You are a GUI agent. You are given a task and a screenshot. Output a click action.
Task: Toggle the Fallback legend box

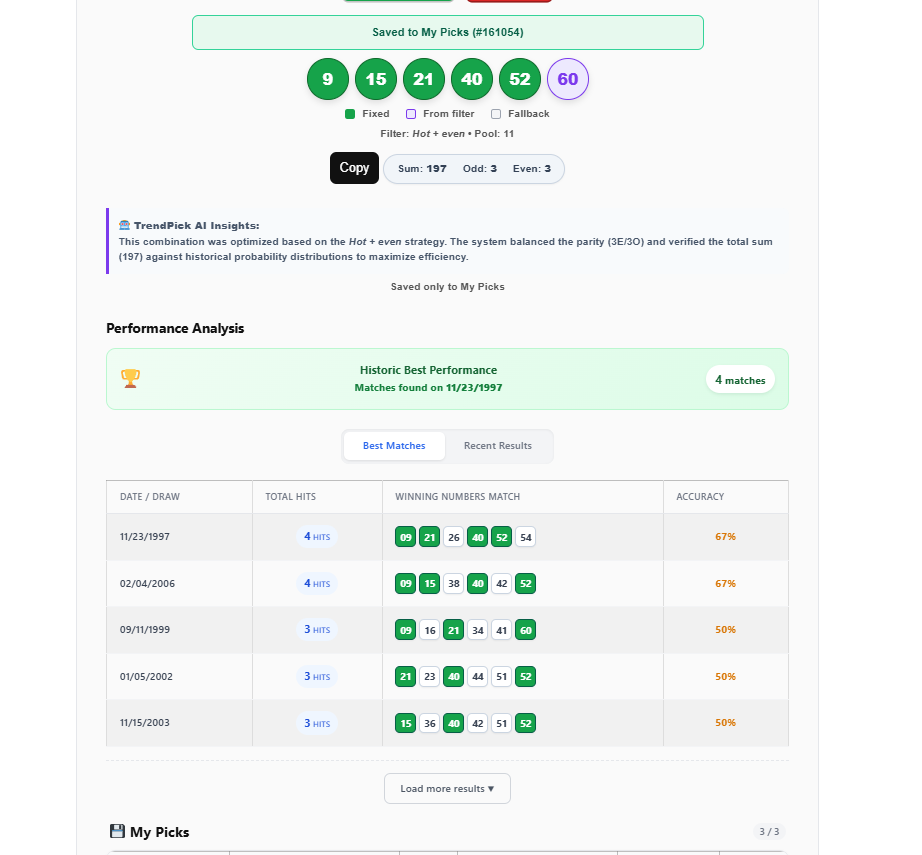(x=496, y=114)
